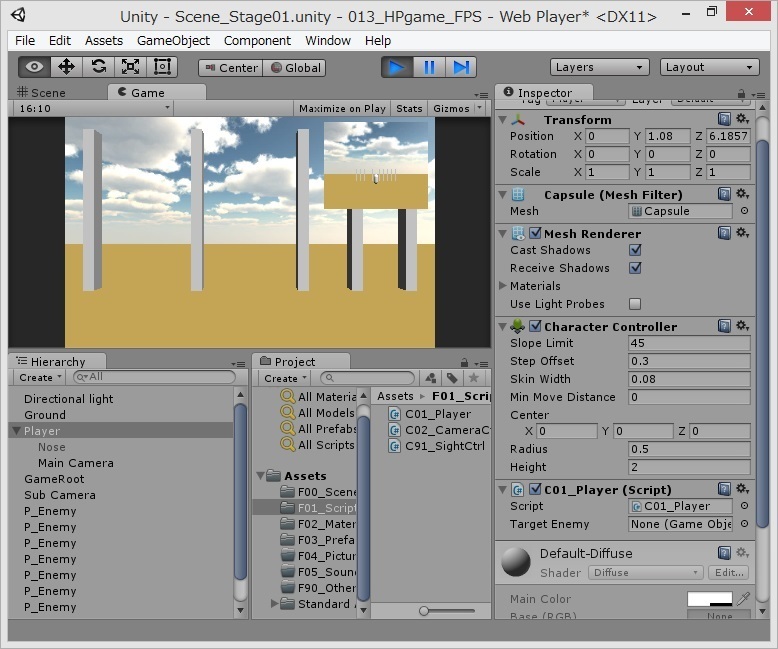
Task: Open File menu
Action: click(x=25, y=41)
